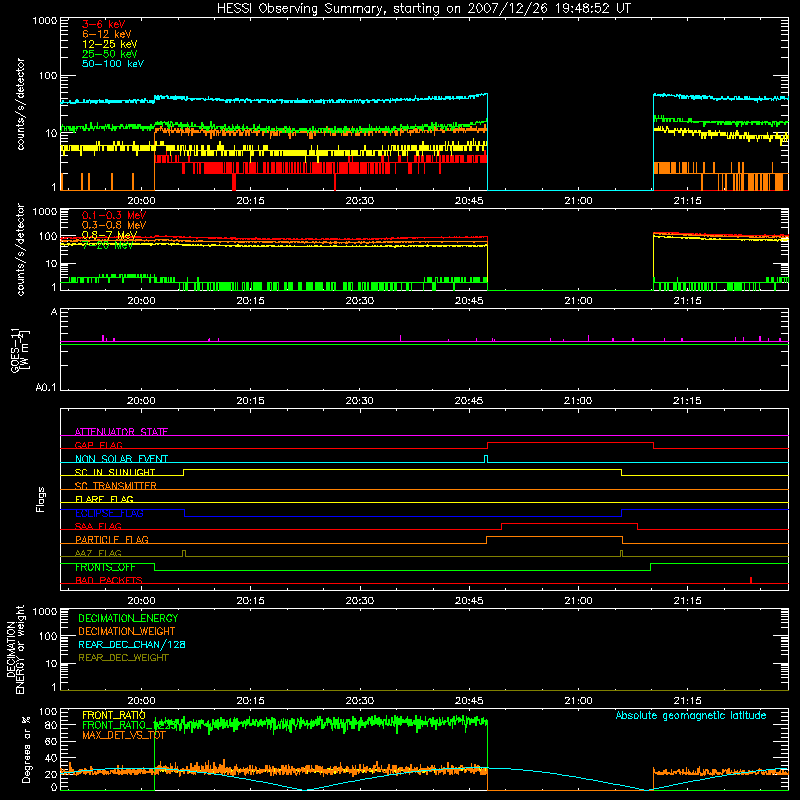Click the 0.3-0.8 MeV legend label
Viewport: 800px width, 800px height.
tap(114, 225)
